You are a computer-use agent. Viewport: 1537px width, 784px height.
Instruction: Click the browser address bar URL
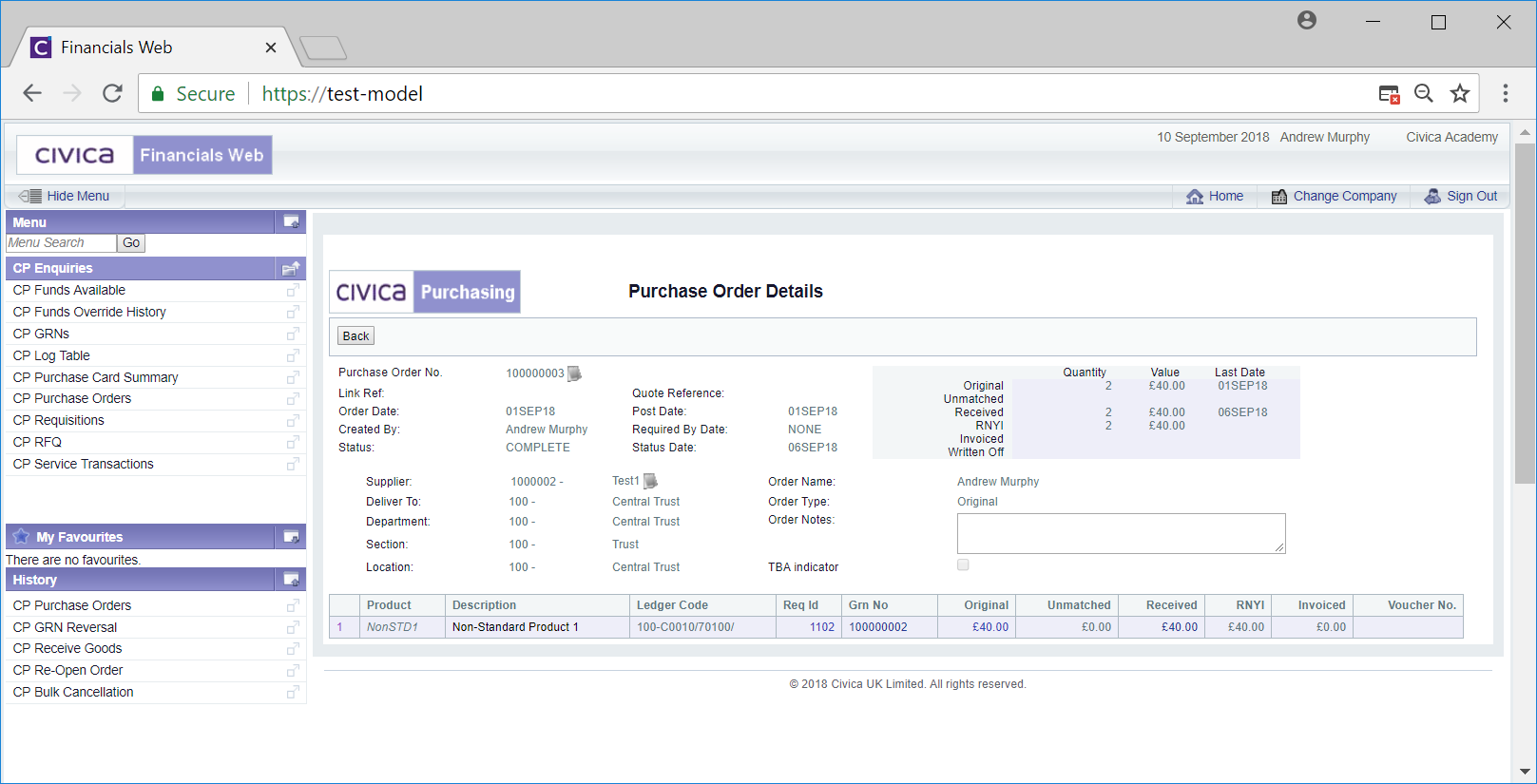point(342,93)
